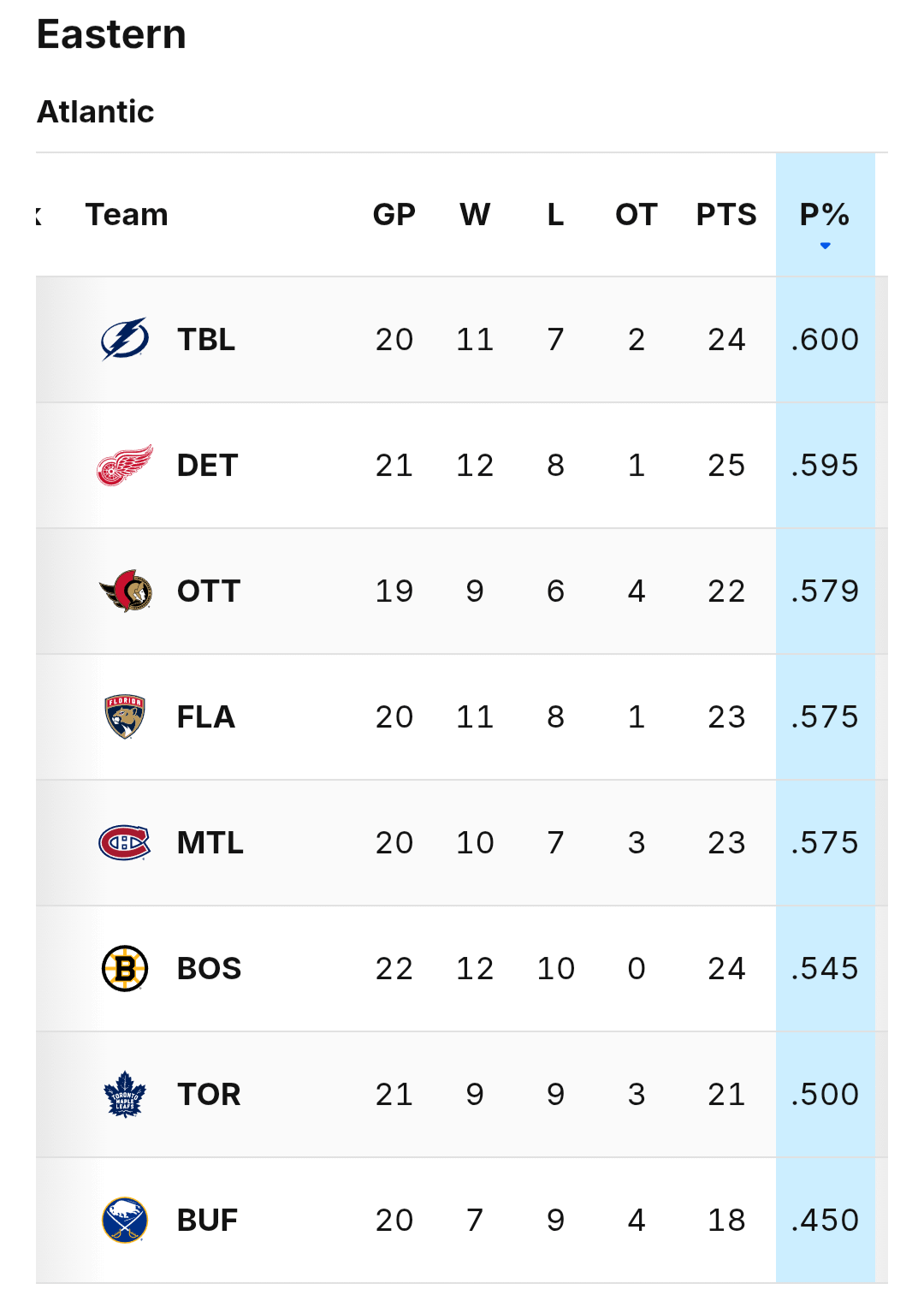
Task: Sort table by PTS column
Action: pos(726,214)
